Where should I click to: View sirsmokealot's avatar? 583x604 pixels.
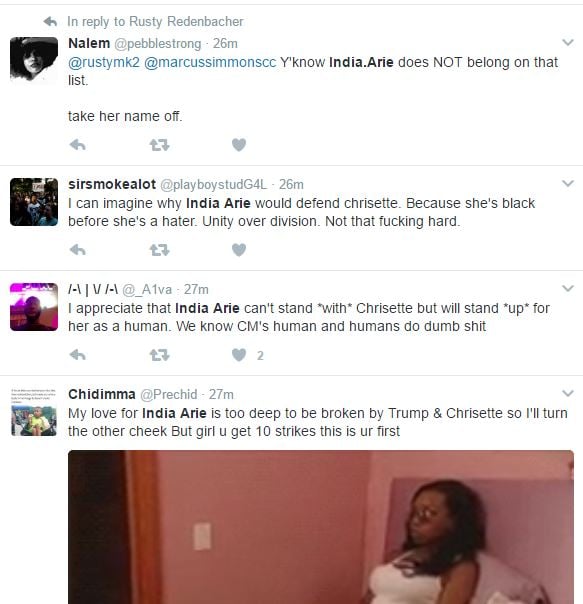(34, 202)
